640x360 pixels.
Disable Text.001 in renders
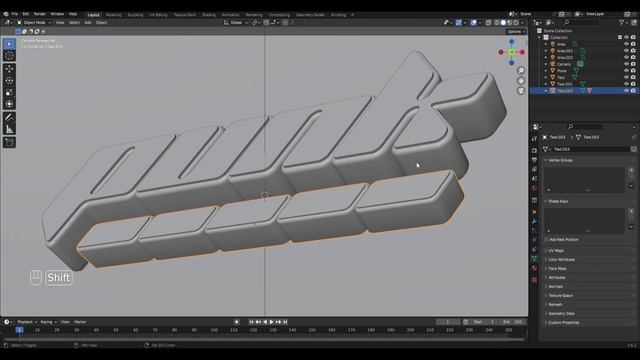pyautogui.click(x=633, y=84)
